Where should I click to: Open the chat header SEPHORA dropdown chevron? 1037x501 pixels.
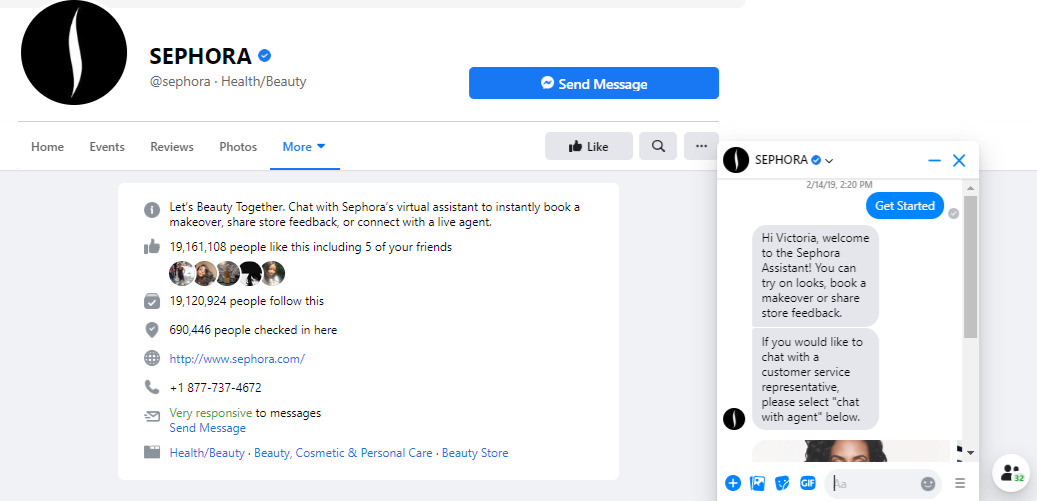tap(829, 161)
